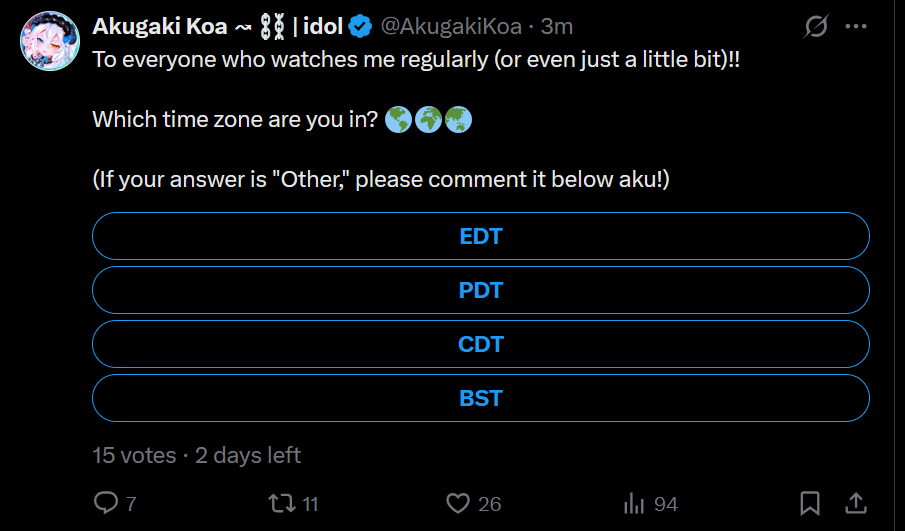Click the share upload icon

point(857,502)
